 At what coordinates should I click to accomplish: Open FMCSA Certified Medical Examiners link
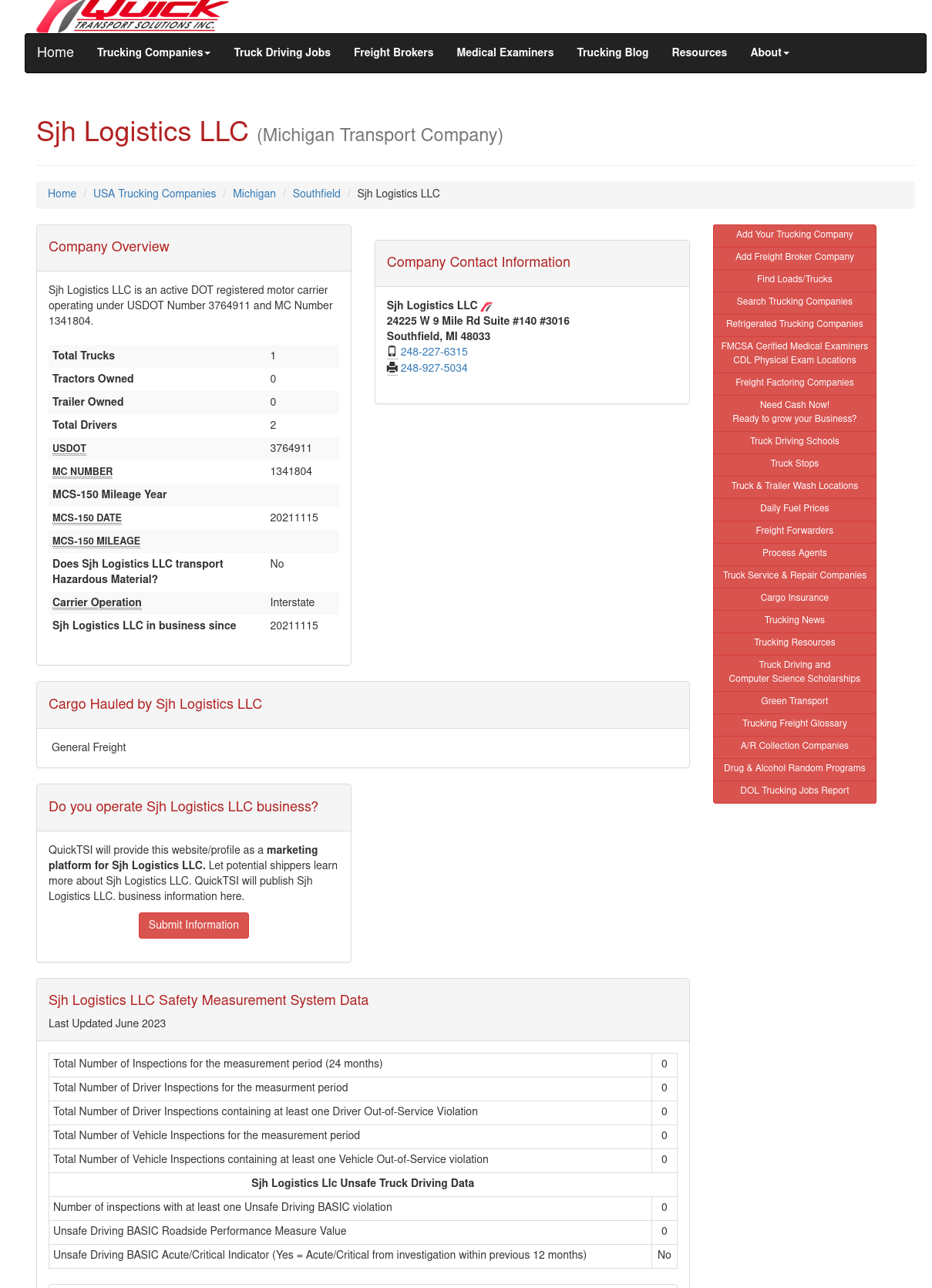(794, 354)
